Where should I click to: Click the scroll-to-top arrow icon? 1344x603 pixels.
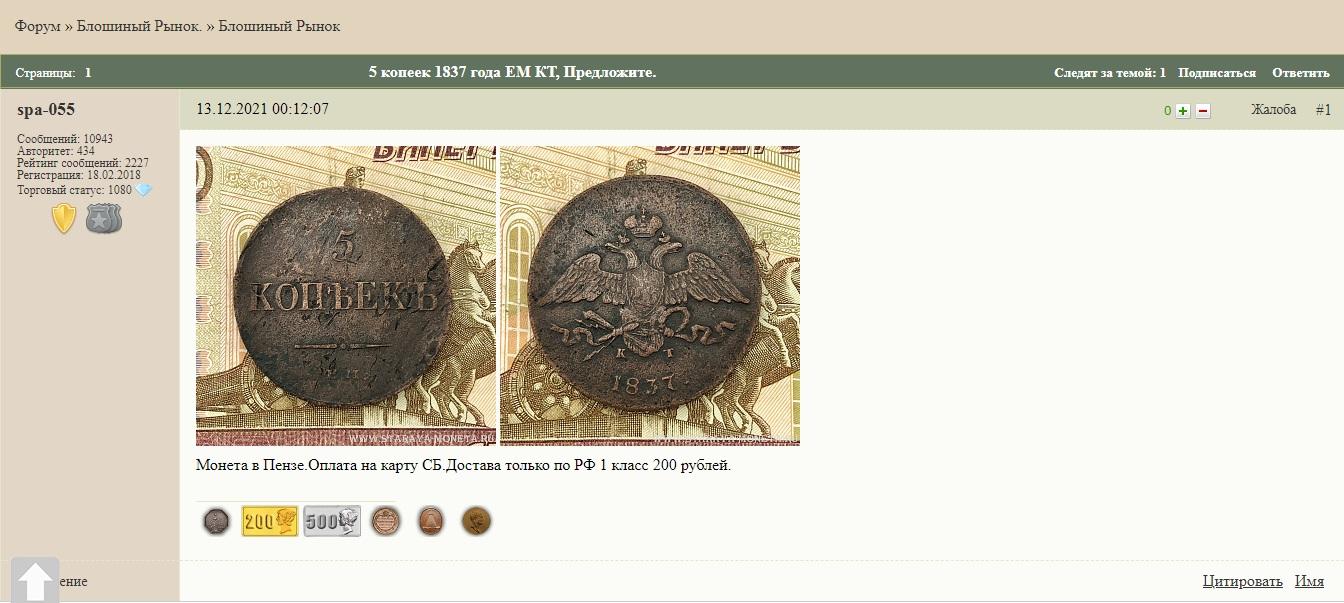coord(36,581)
